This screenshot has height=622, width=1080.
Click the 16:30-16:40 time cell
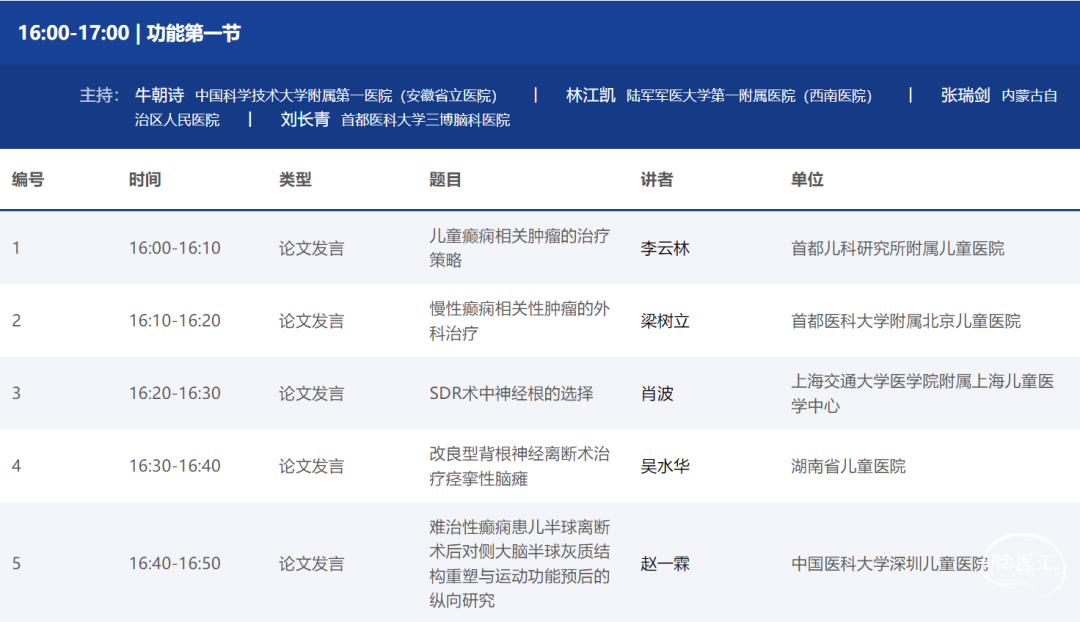pyautogui.click(x=175, y=466)
